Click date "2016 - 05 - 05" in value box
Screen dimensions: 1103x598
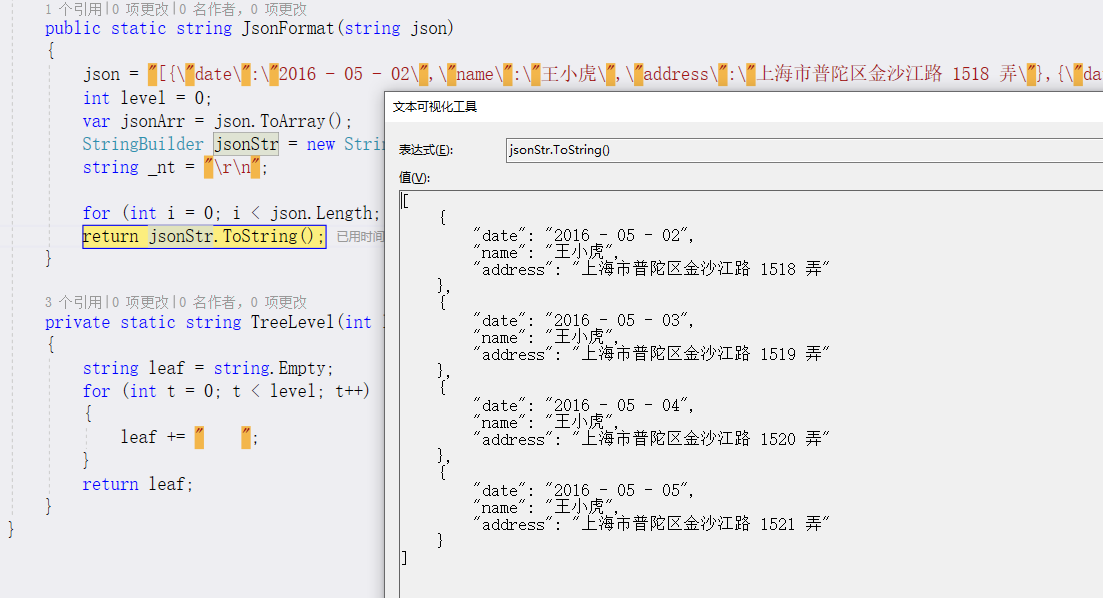(x=619, y=490)
